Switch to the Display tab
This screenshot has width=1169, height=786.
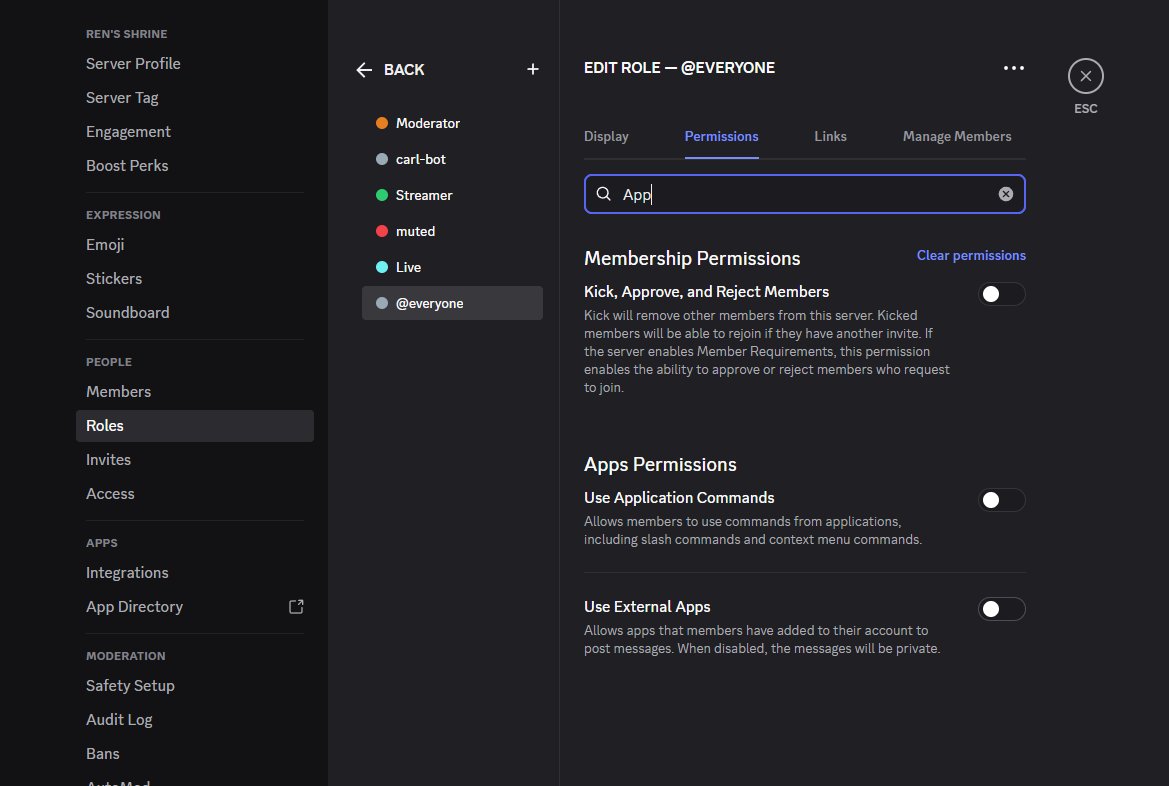point(606,136)
